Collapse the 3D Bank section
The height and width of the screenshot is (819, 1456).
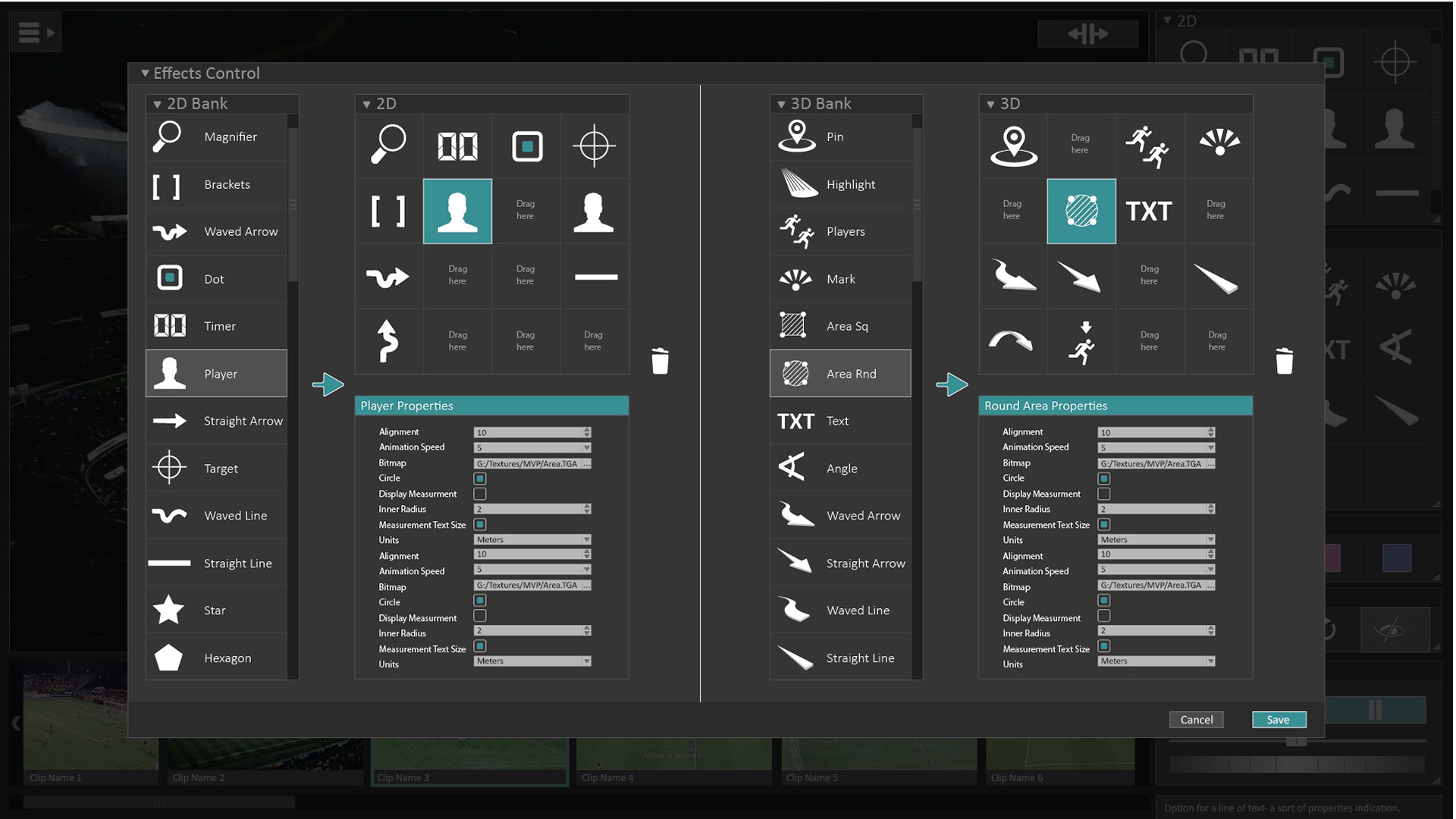coord(781,104)
